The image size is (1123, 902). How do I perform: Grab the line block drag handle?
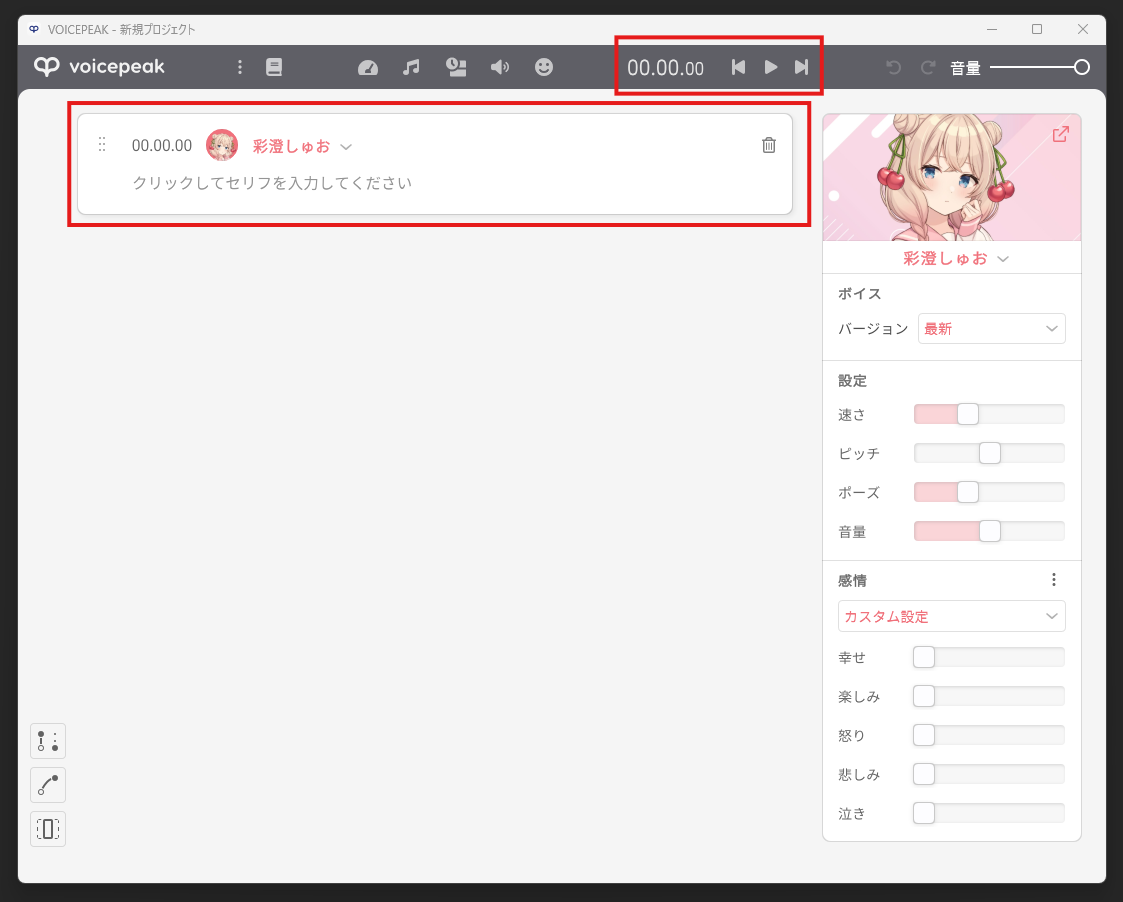pyautogui.click(x=102, y=145)
